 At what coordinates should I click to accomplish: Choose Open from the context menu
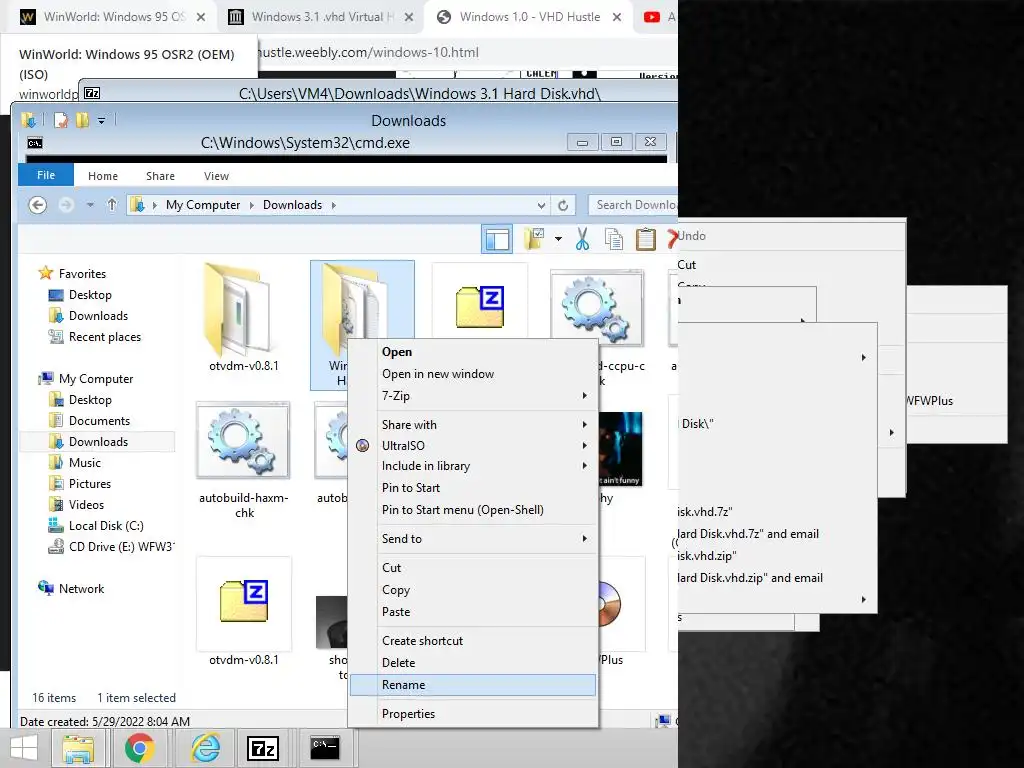tap(473, 352)
